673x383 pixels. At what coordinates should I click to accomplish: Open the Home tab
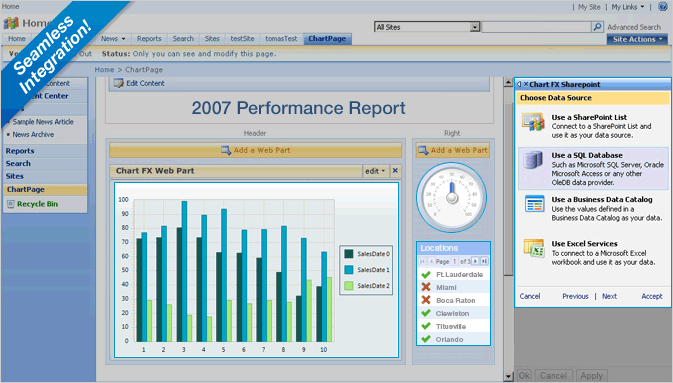17,39
